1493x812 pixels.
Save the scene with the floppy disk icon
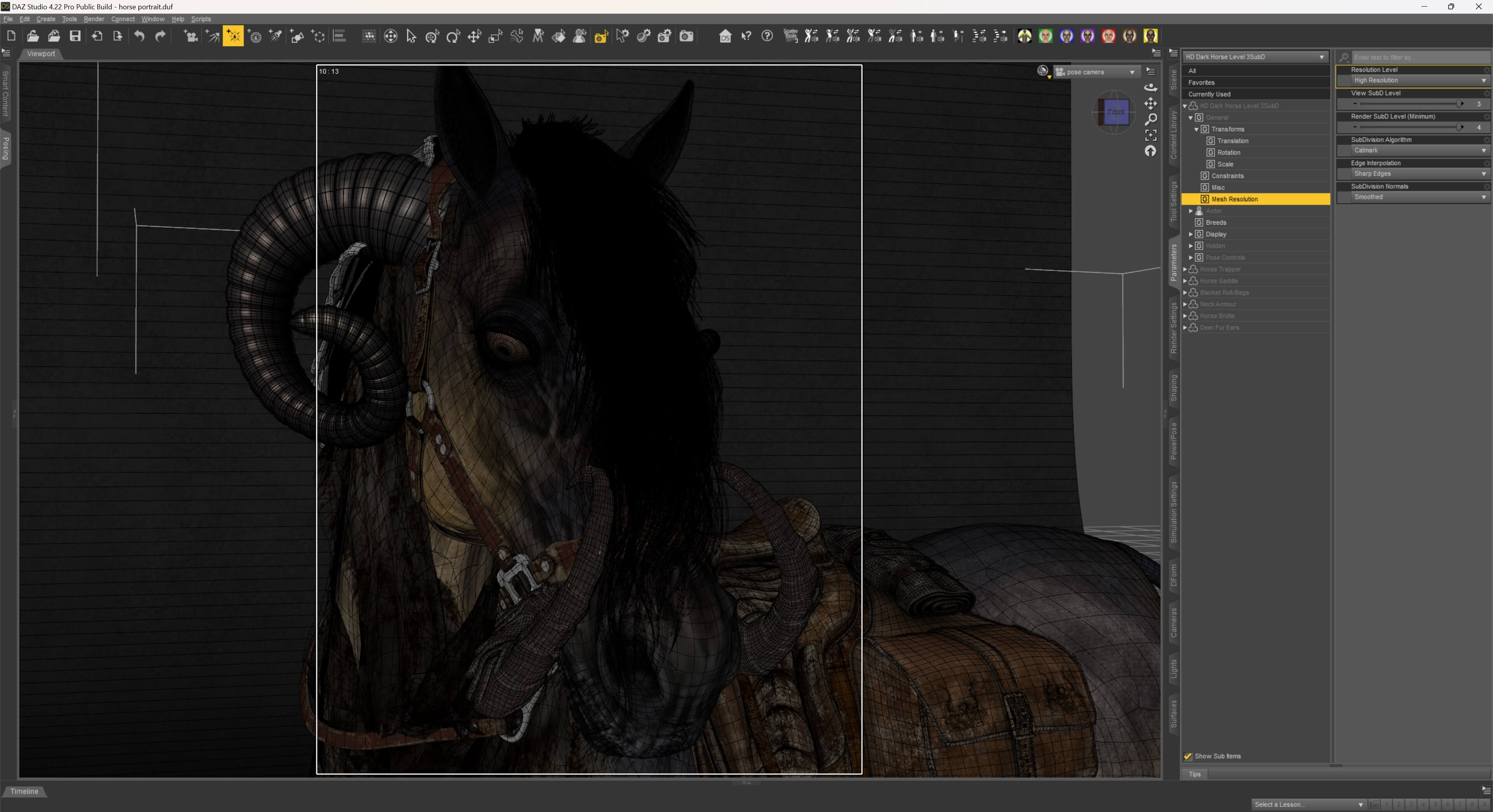point(75,36)
